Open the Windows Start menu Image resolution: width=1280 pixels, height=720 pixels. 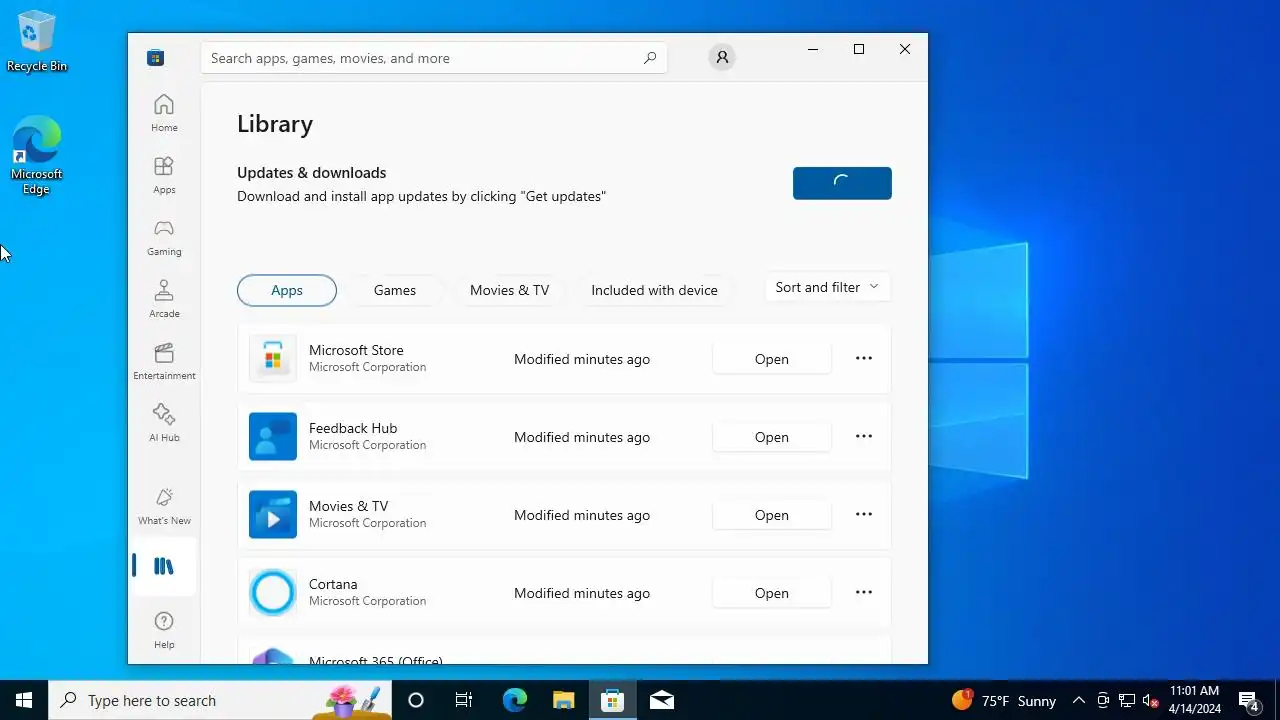[x=24, y=700]
